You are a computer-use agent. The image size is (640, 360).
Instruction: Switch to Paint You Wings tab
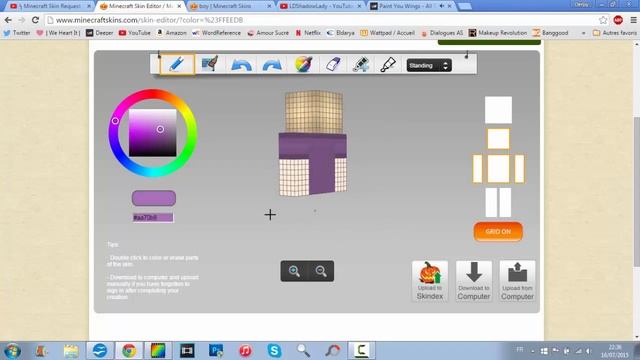[408, 6]
